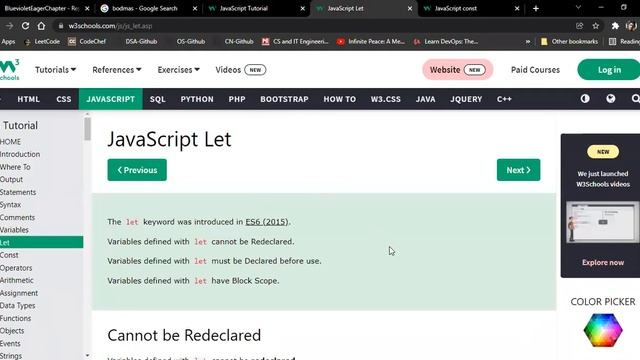Click the green Next button
The image size is (640, 360).
[x=518, y=170]
